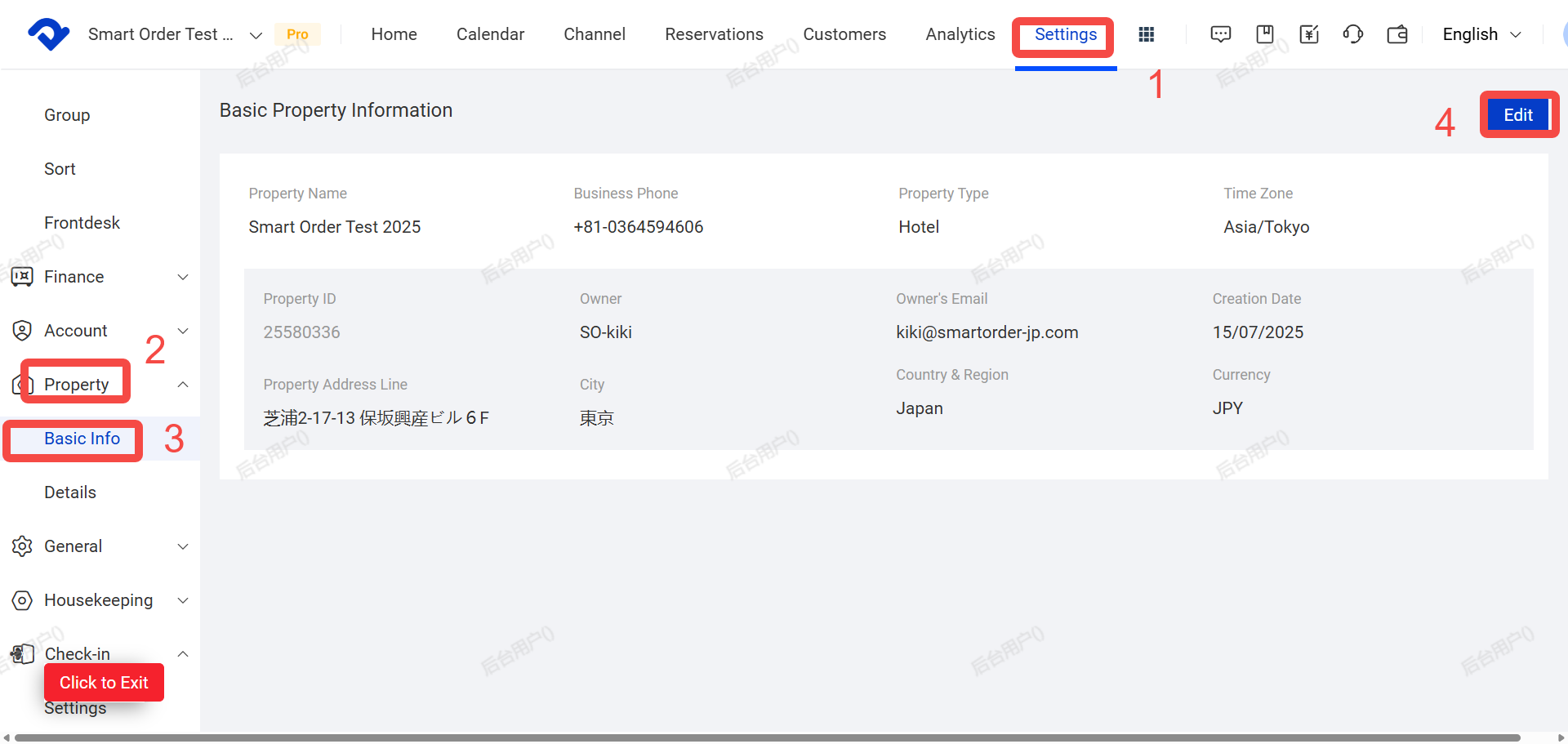Viewport: 1568px width, 744px height.
Task: Click the horizontal scrollbar at bottom
Action: pos(768,737)
